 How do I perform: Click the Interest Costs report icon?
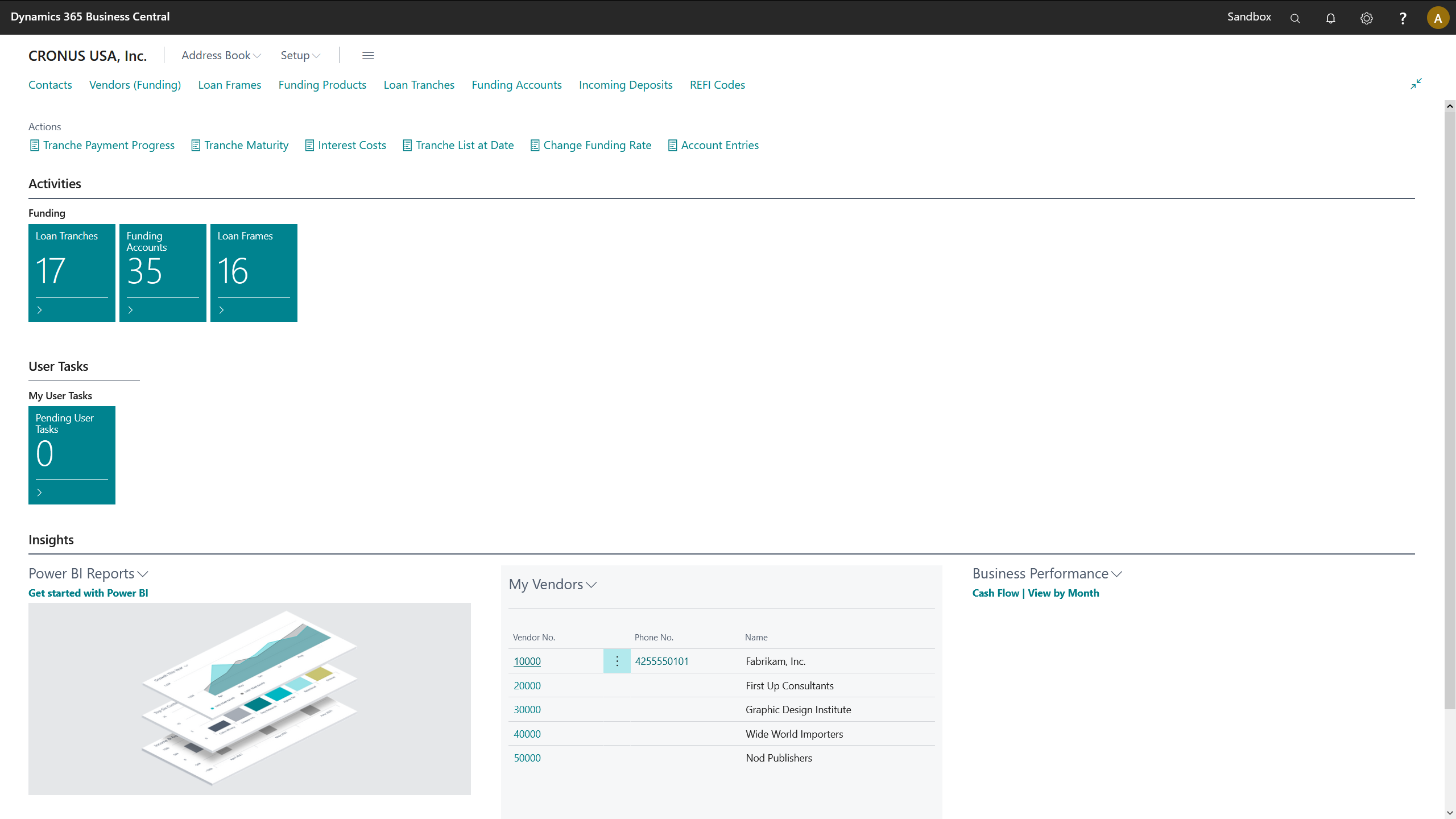[x=309, y=146]
